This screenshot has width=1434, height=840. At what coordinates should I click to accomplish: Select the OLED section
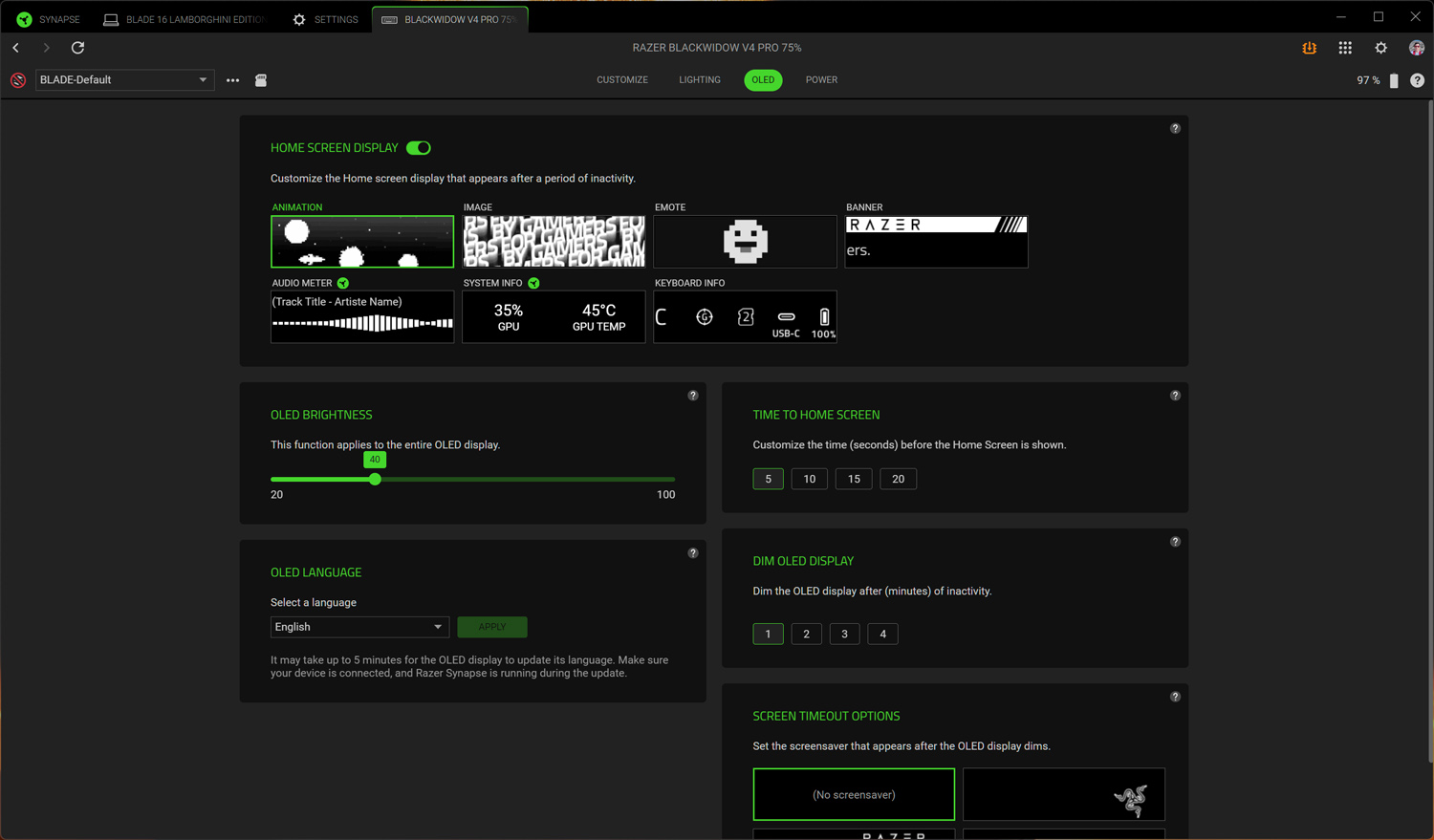(763, 80)
